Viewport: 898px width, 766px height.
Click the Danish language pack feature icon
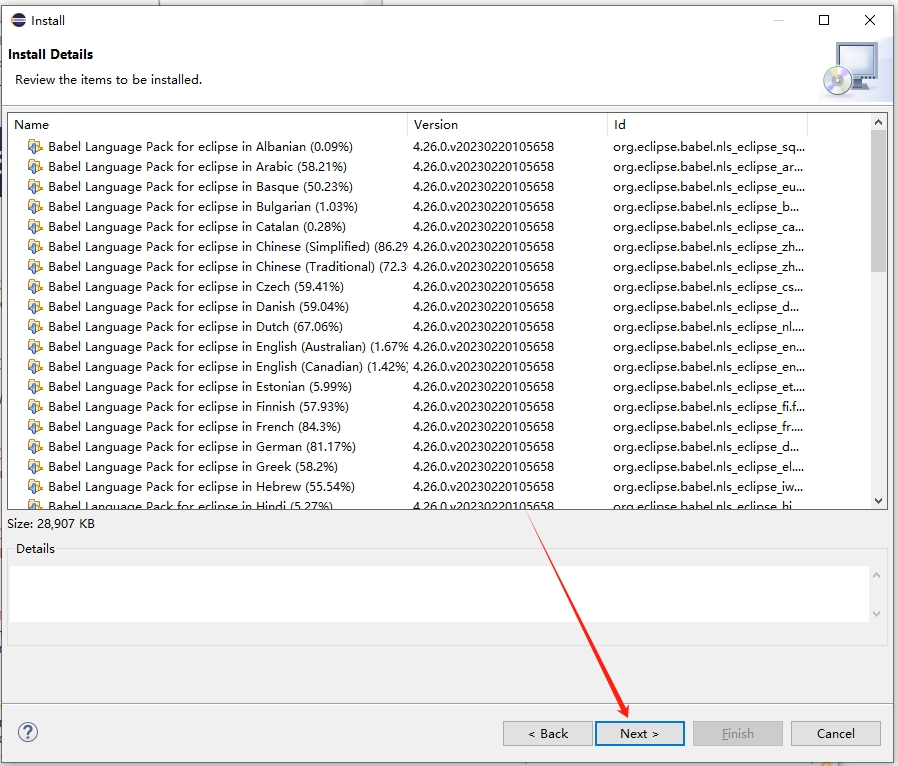click(x=35, y=307)
